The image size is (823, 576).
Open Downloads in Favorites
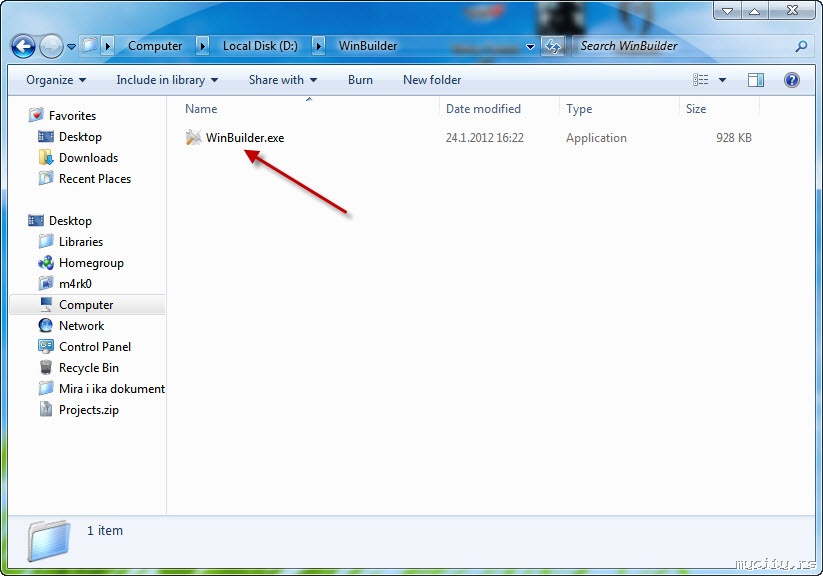point(88,158)
